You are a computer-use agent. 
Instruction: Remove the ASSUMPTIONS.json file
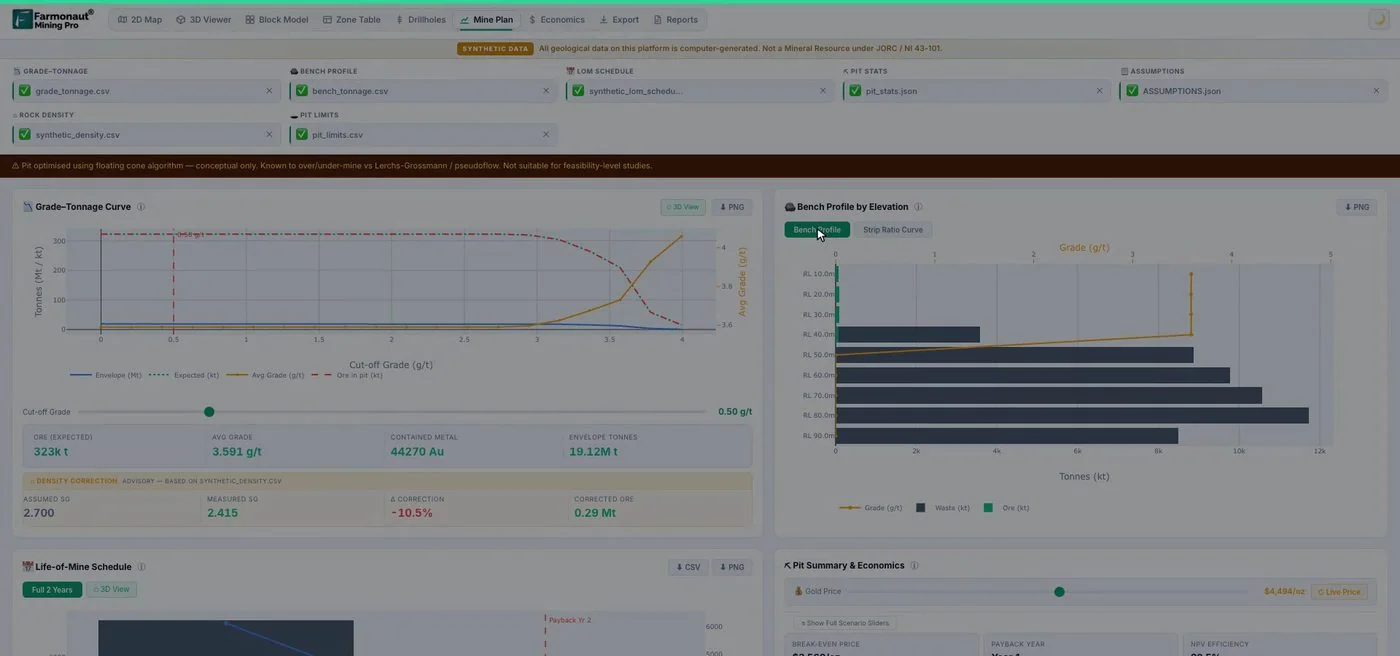(1376, 91)
